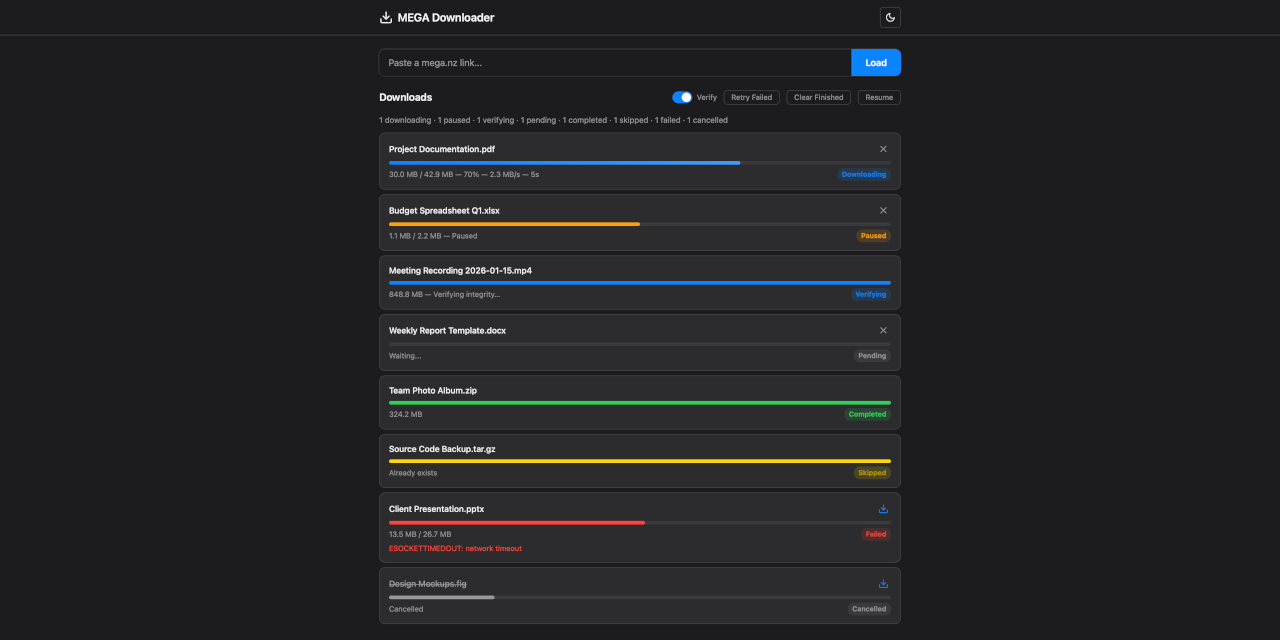This screenshot has width=1280, height=640.
Task: Cancel the pending Weekly Report Template.docx
Action: click(x=883, y=330)
